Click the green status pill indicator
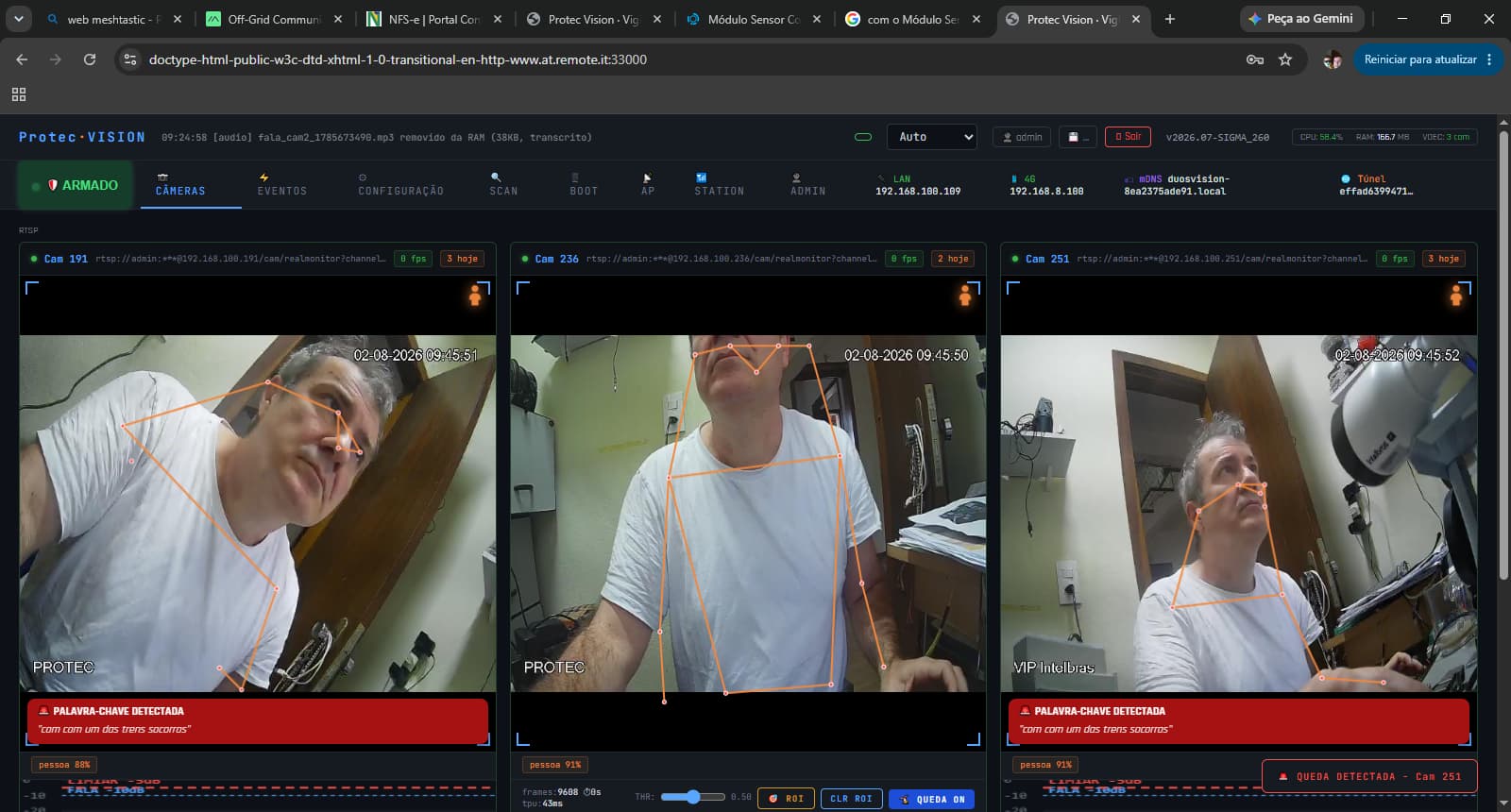The width and height of the screenshot is (1511, 812). 863,137
